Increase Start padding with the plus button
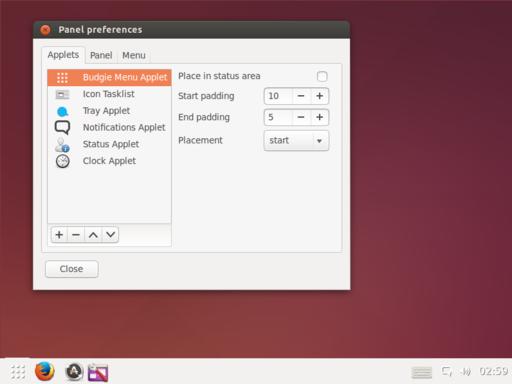 320,96
